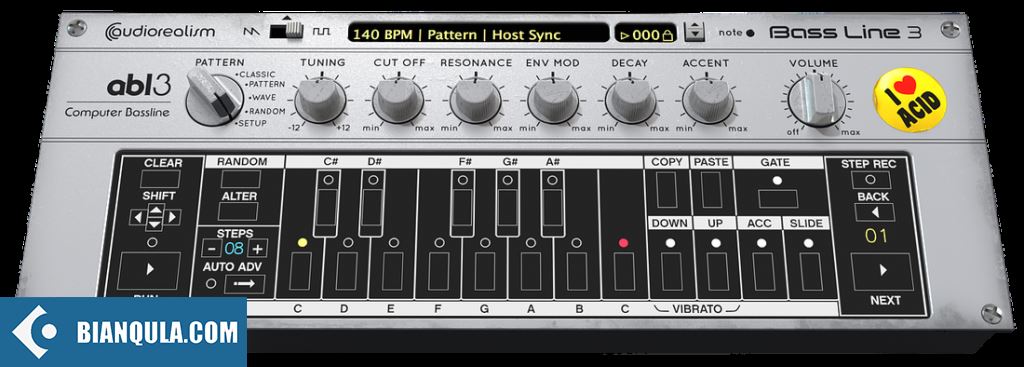
Task: Click the BACK step arrow button
Action: pos(874,212)
